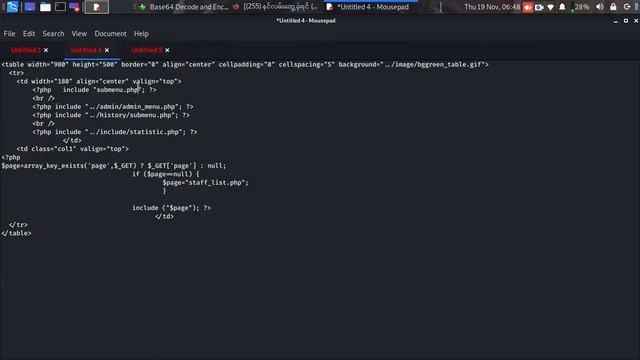This screenshot has width=640, height=360.
Task: Select the Untitled 4 tab
Action: click(x=86, y=50)
